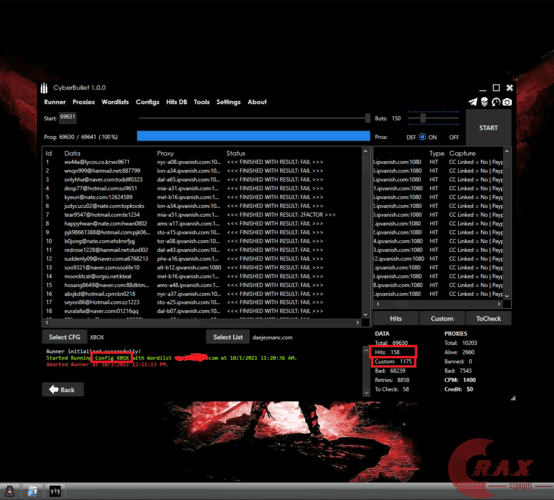Click the 'Alive: 2660' proxies statistic
This screenshot has width=554, height=500.
pyautogui.click(x=459, y=352)
